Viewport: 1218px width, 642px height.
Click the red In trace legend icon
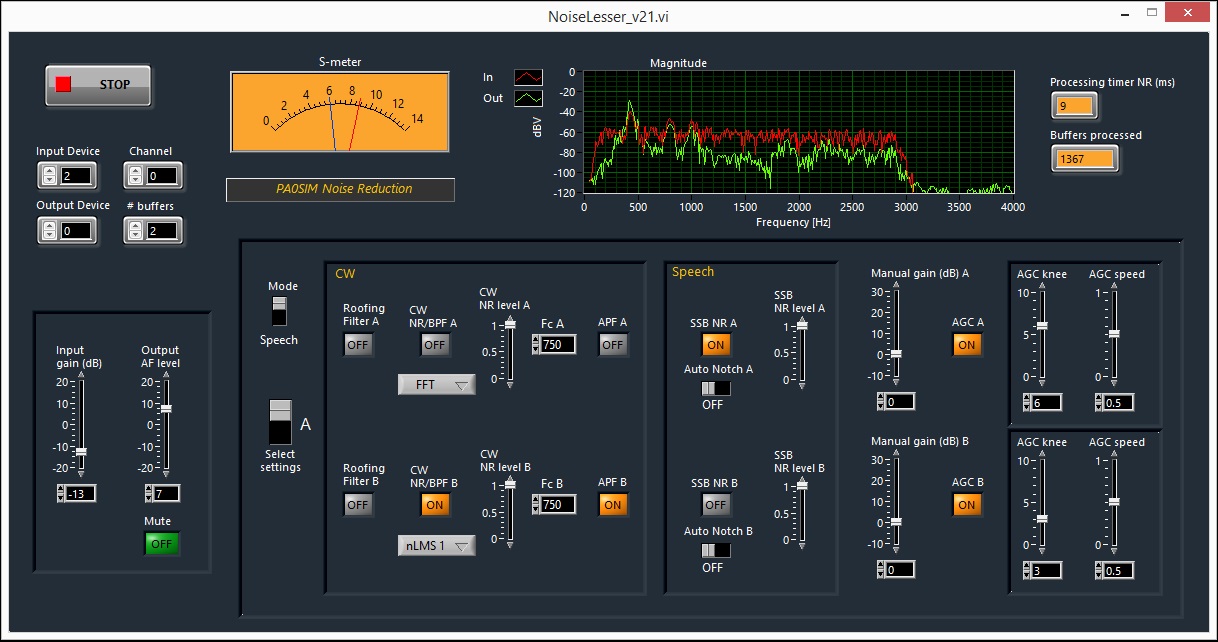[x=529, y=77]
